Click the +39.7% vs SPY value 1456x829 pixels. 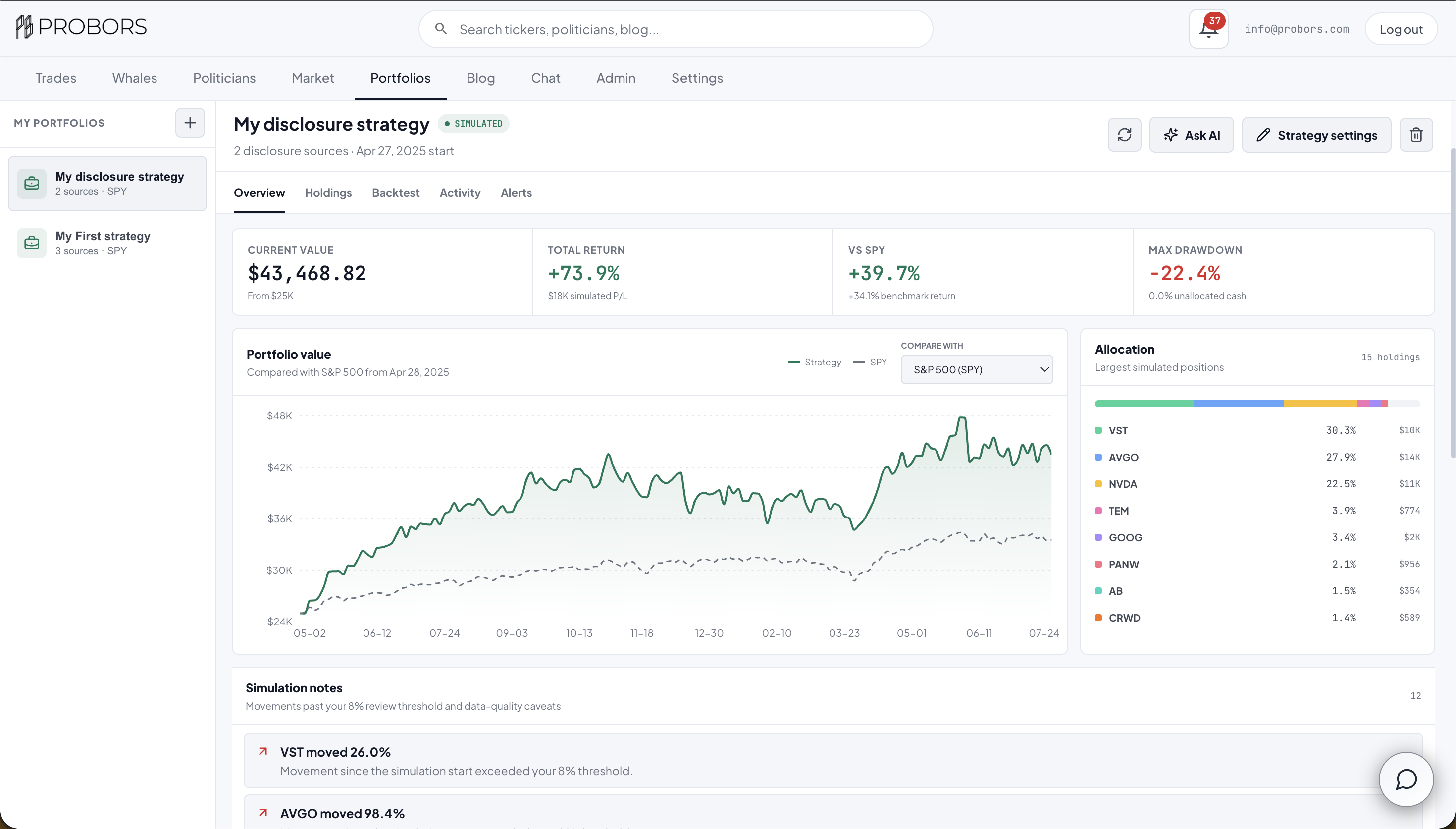point(884,273)
